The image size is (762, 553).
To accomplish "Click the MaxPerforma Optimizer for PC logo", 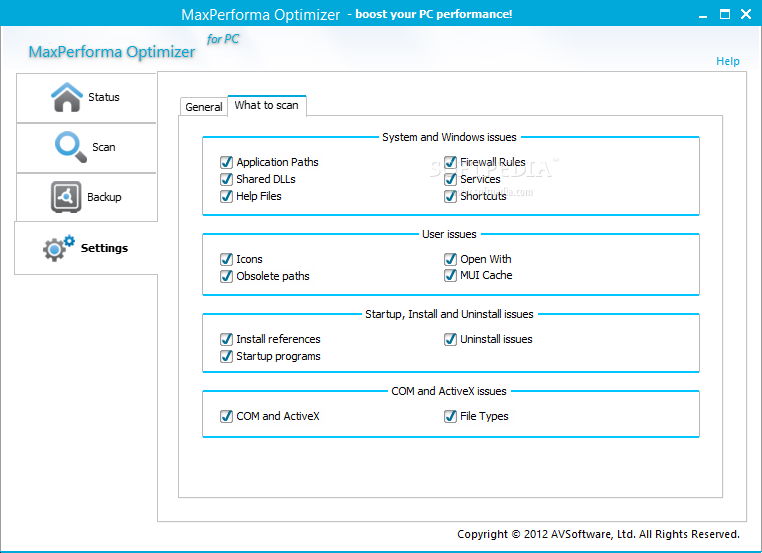I will pyautogui.click(x=134, y=47).
